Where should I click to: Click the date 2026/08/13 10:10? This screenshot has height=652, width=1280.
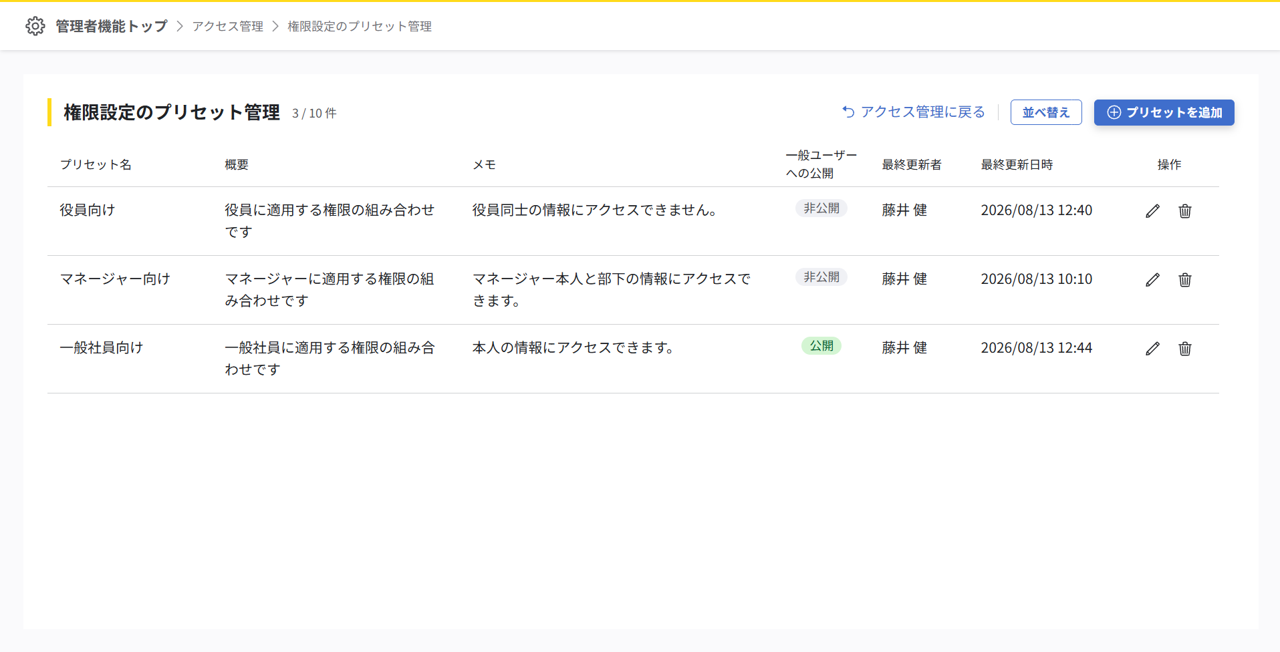[1036, 279]
